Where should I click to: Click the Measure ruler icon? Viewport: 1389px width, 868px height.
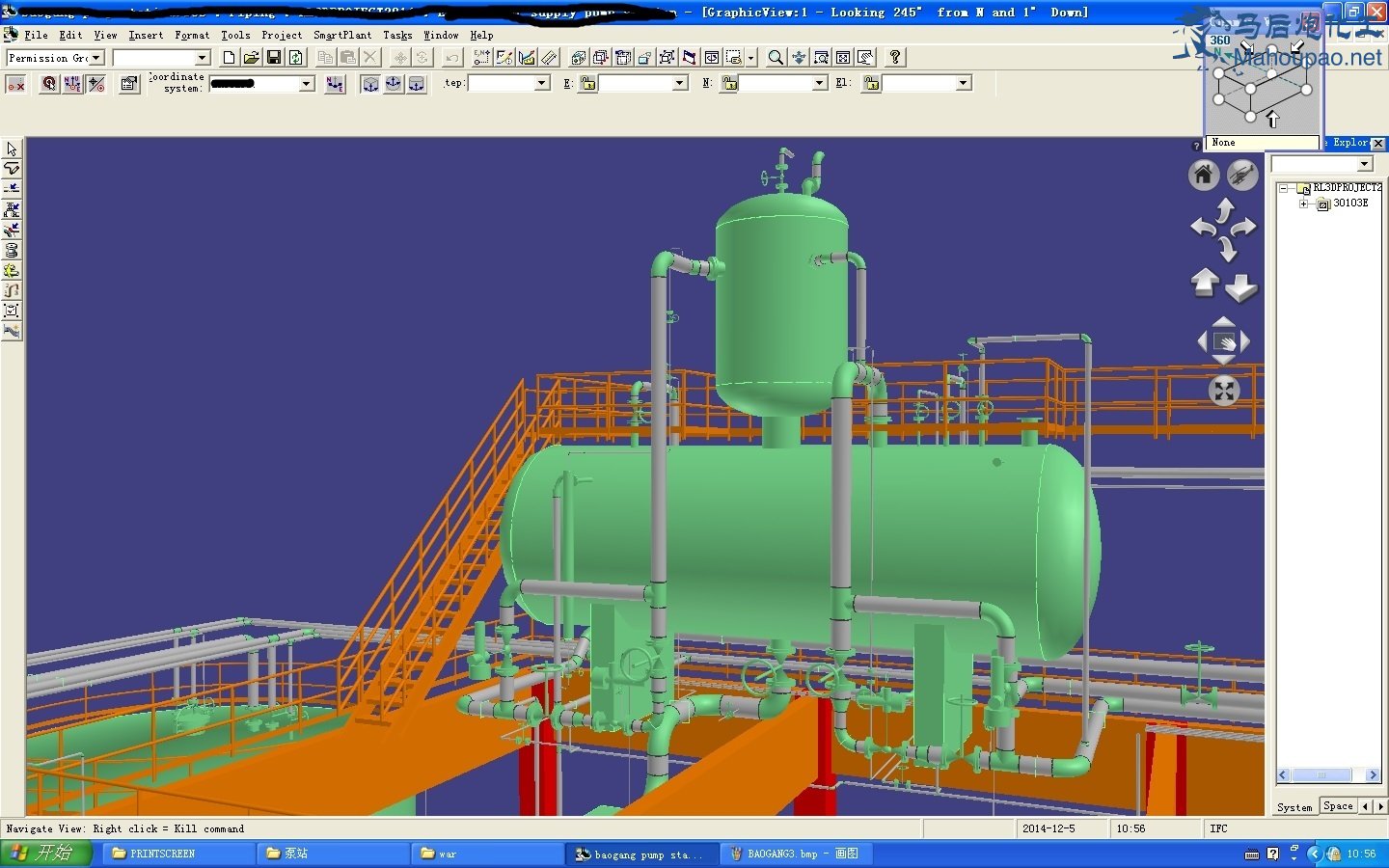(550, 58)
